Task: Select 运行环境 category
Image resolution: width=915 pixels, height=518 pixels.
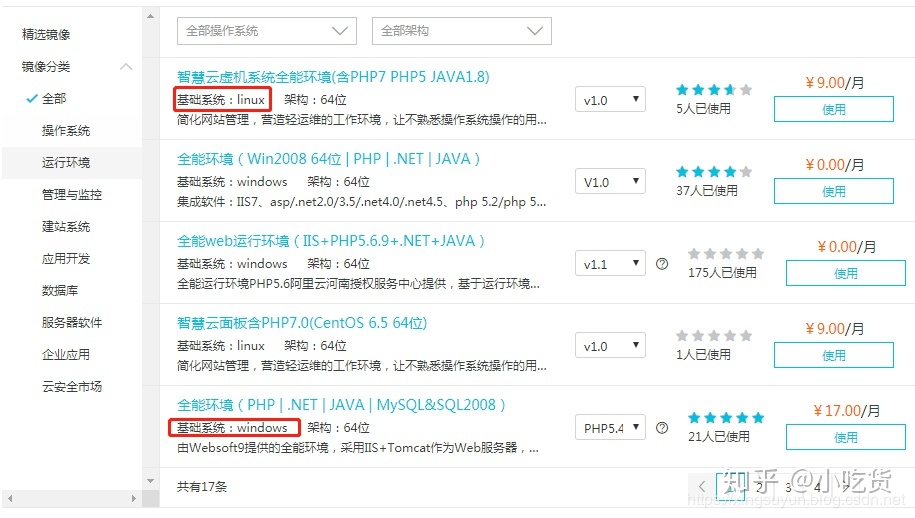Action: point(66,163)
